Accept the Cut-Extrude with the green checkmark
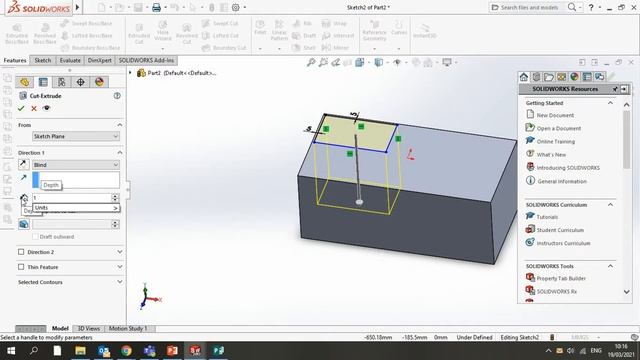Viewport: 640px width, 360px height. point(21,108)
